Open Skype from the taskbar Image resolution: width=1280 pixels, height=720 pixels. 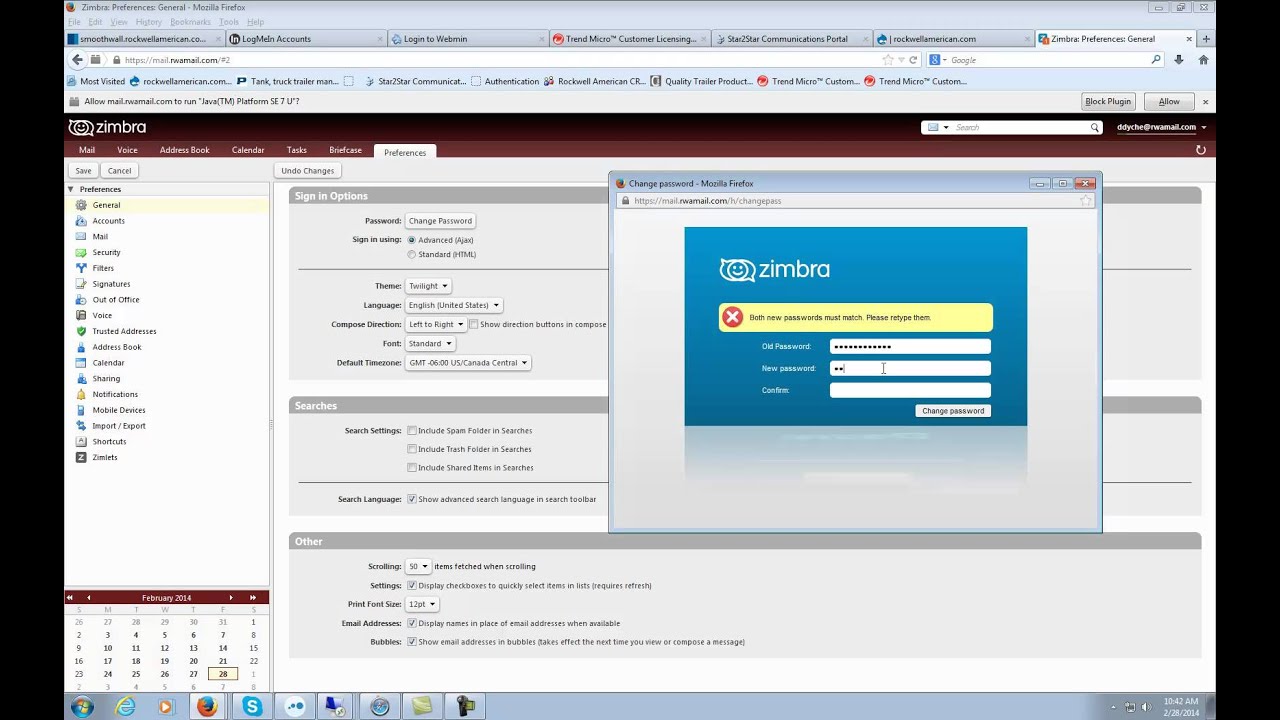251,706
